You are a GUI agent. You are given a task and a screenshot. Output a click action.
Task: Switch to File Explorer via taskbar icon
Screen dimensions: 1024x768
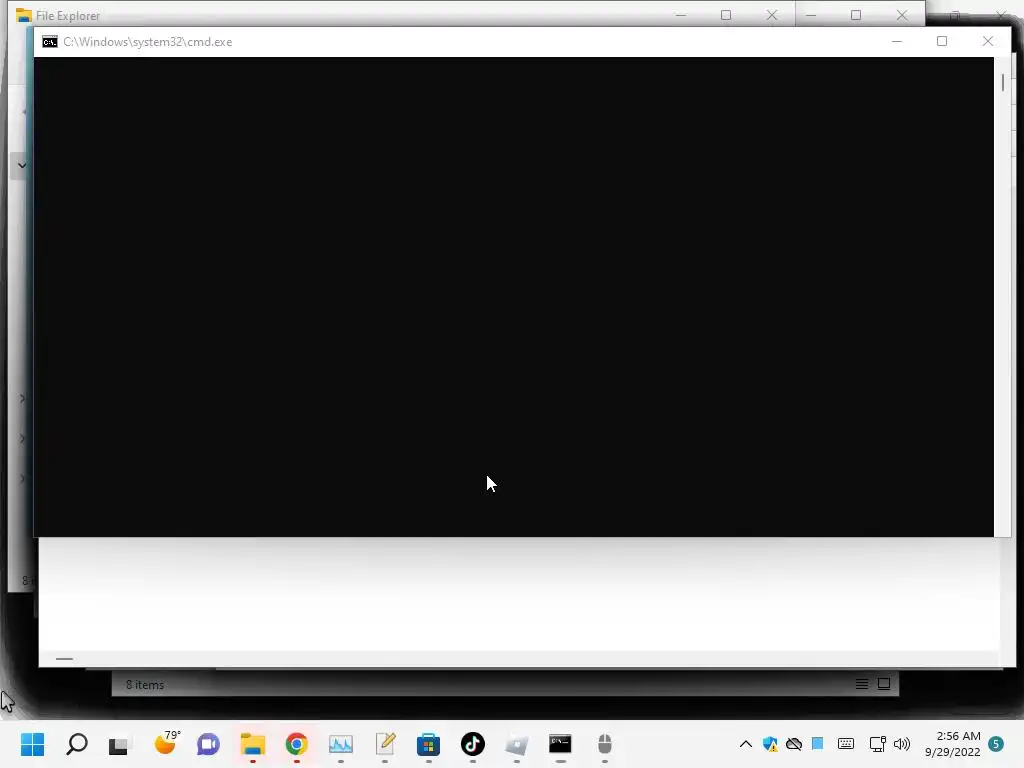252,744
